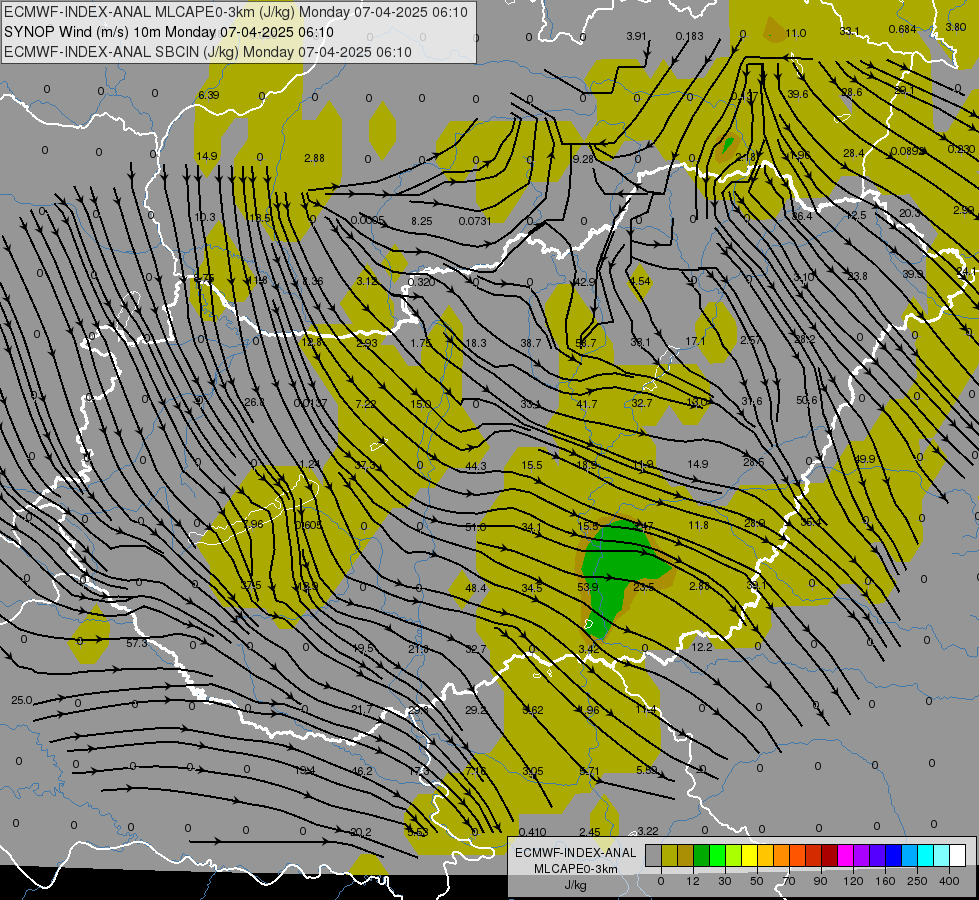Screen dimensions: 979x900
Task: Pick the bright green legend swatch
Action: (717, 855)
